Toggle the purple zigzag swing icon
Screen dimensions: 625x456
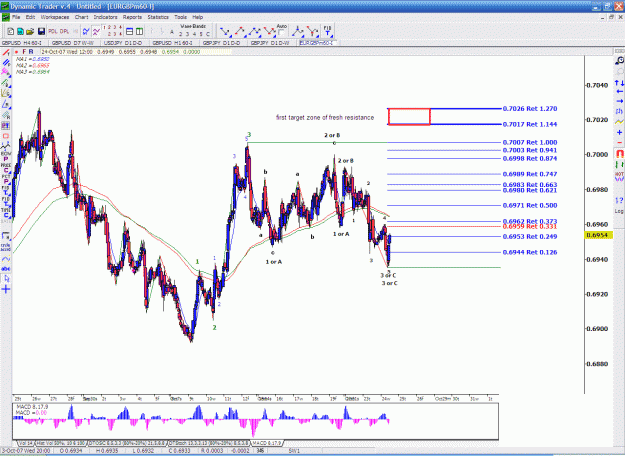pyautogui.click(x=96, y=31)
